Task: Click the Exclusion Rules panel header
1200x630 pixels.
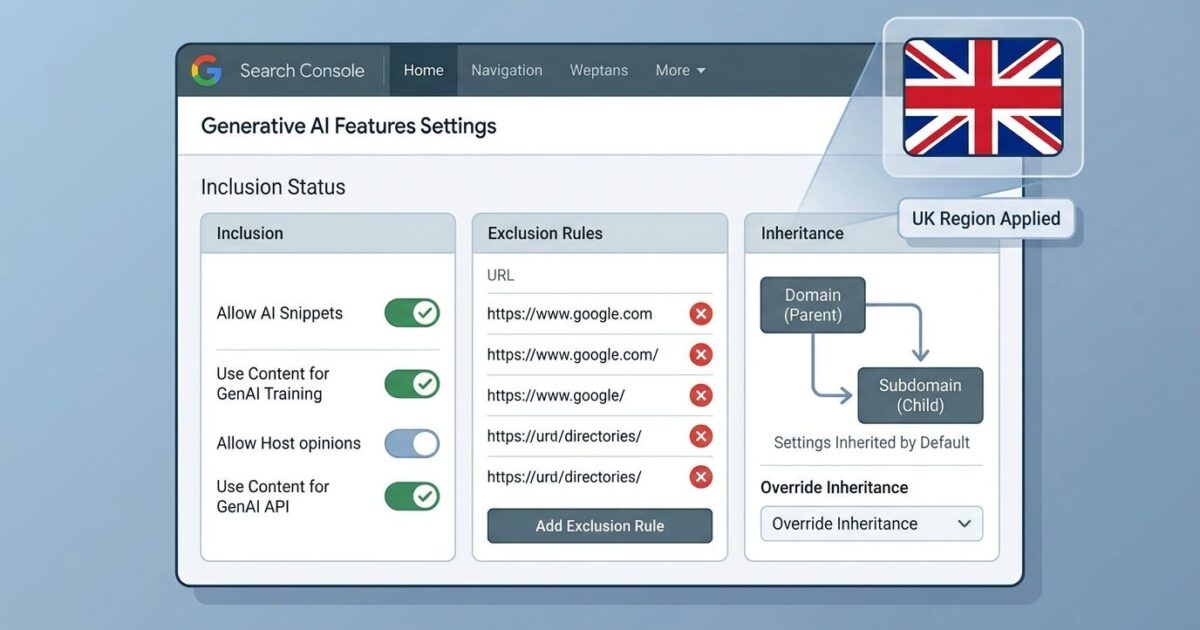Action: click(600, 233)
